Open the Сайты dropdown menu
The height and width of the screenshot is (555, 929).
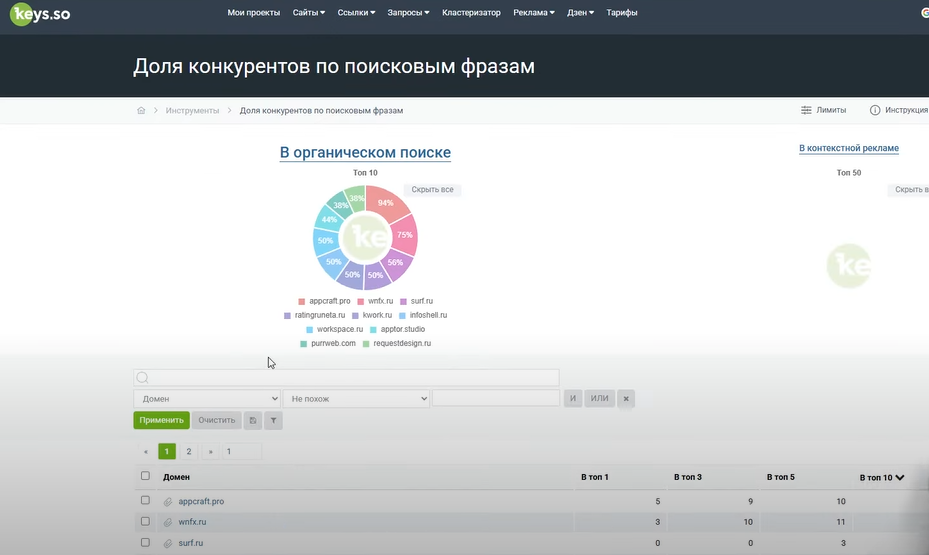[x=309, y=12]
